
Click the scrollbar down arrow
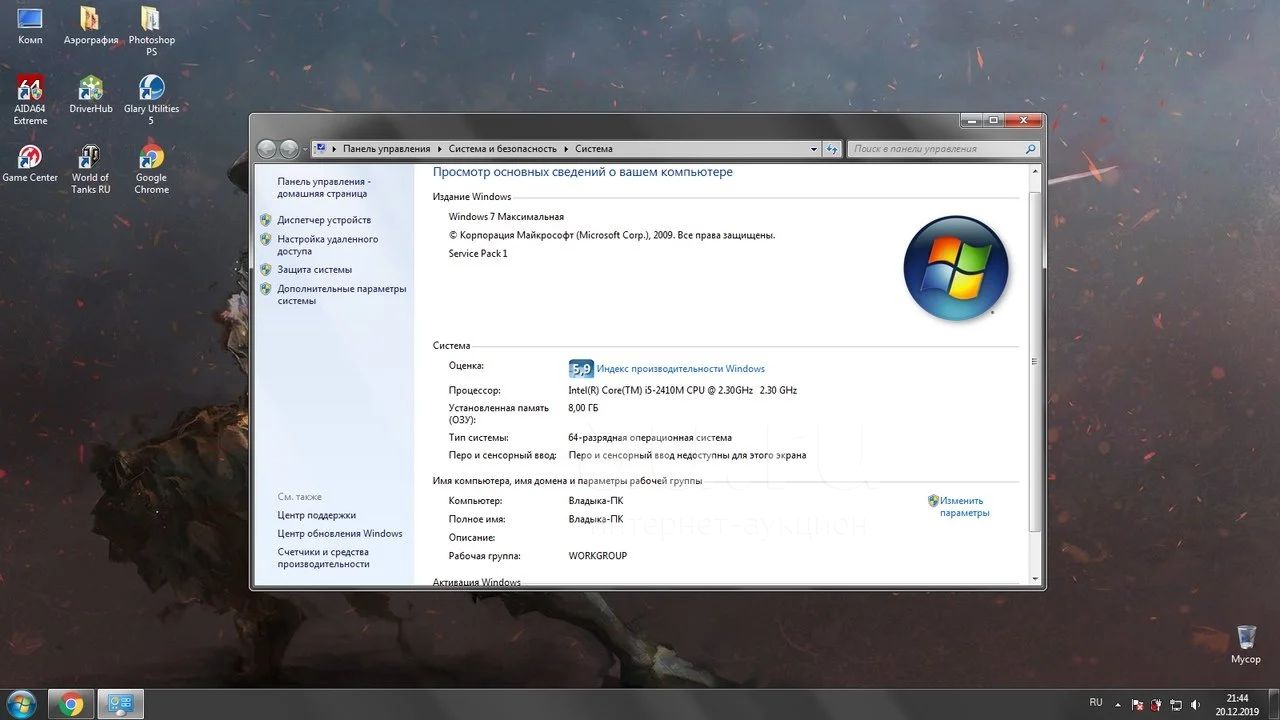coord(1034,577)
